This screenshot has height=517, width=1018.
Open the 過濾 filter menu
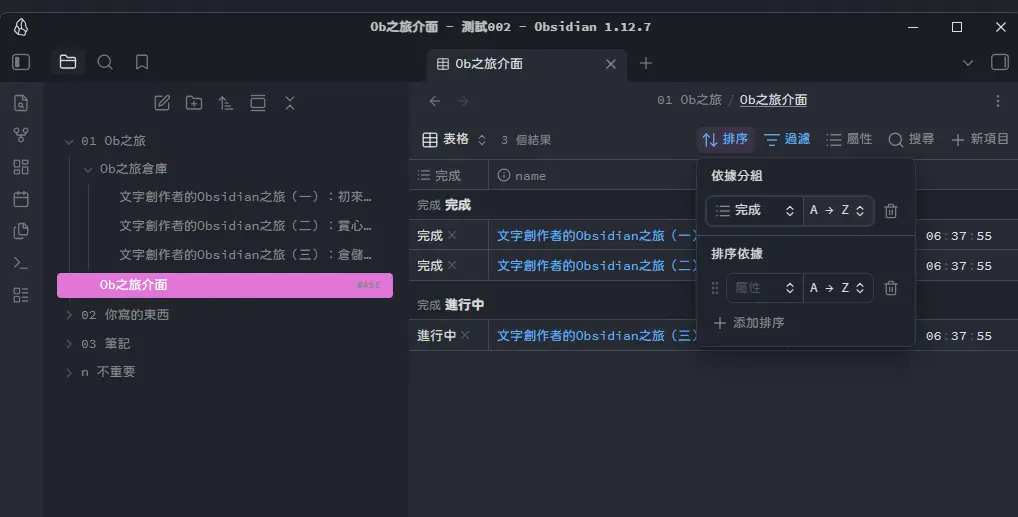pyautogui.click(x=787, y=140)
